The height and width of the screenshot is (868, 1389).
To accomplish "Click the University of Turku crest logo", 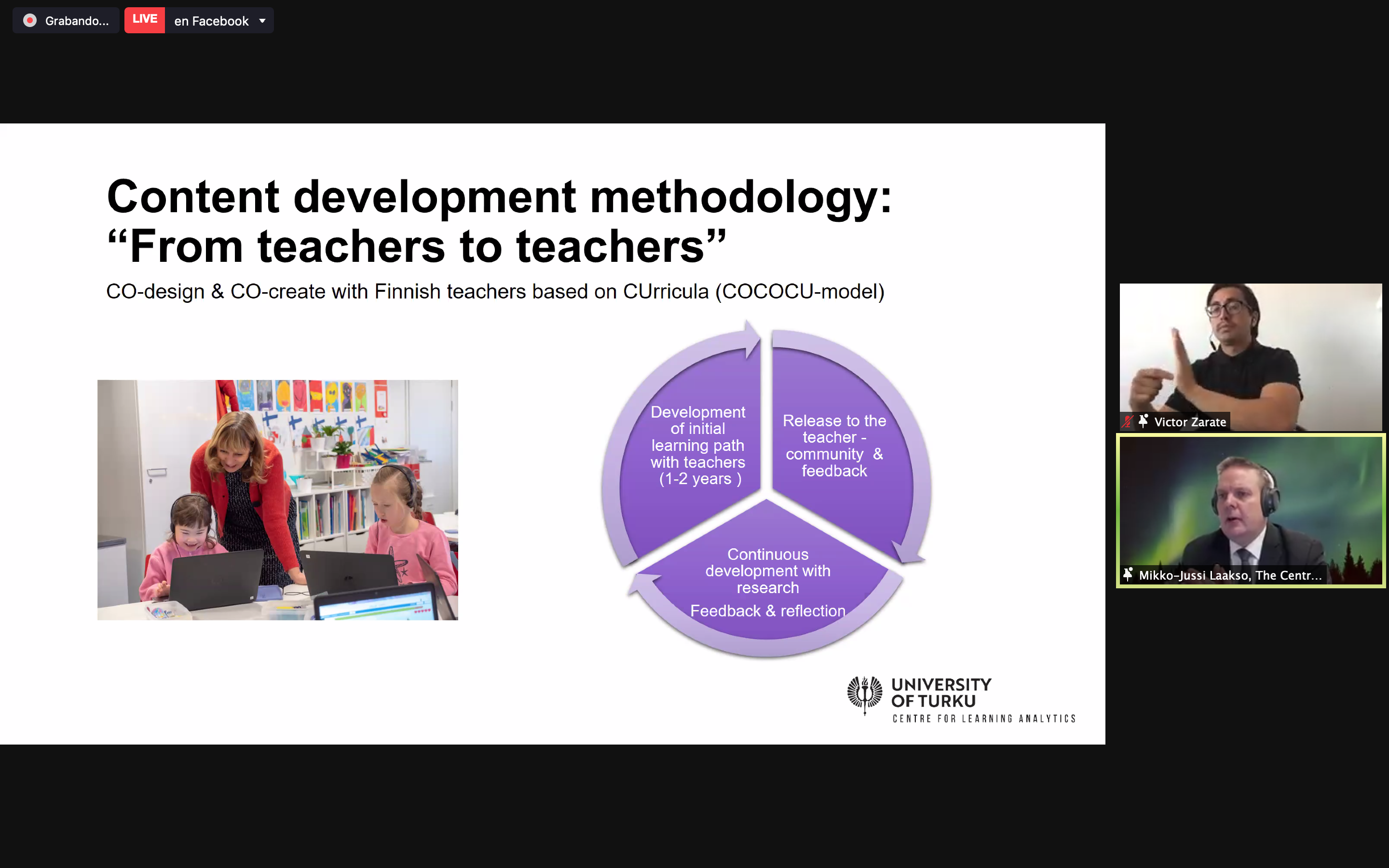I will pos(864,694).
